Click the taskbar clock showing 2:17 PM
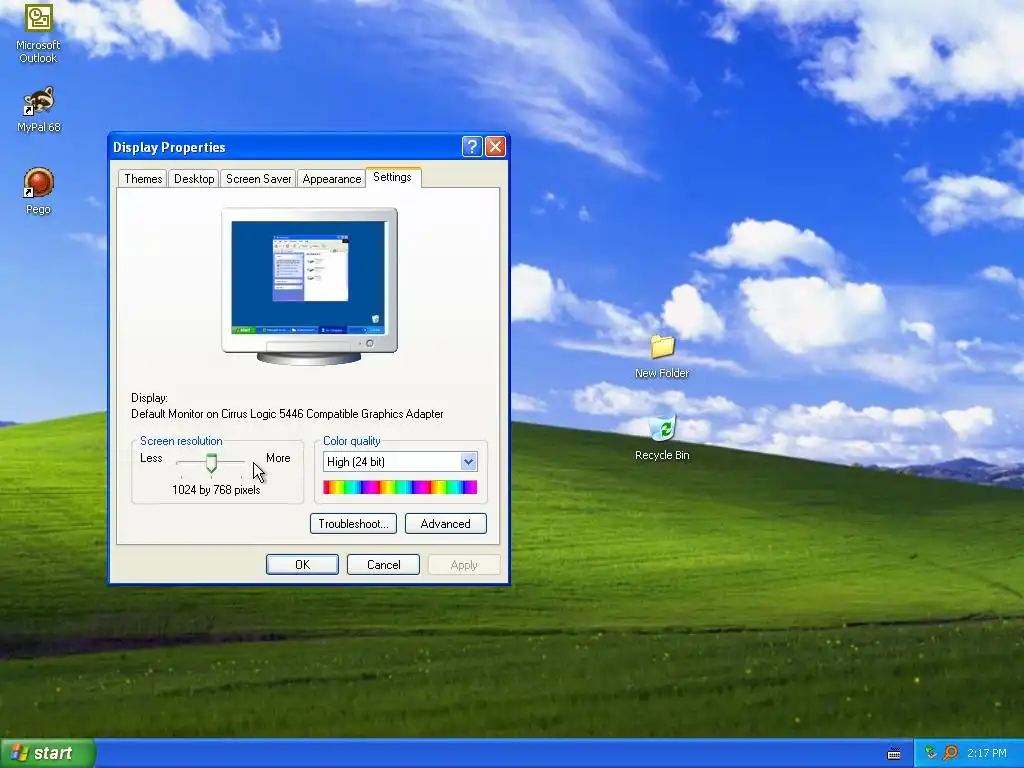 point(986,753)
